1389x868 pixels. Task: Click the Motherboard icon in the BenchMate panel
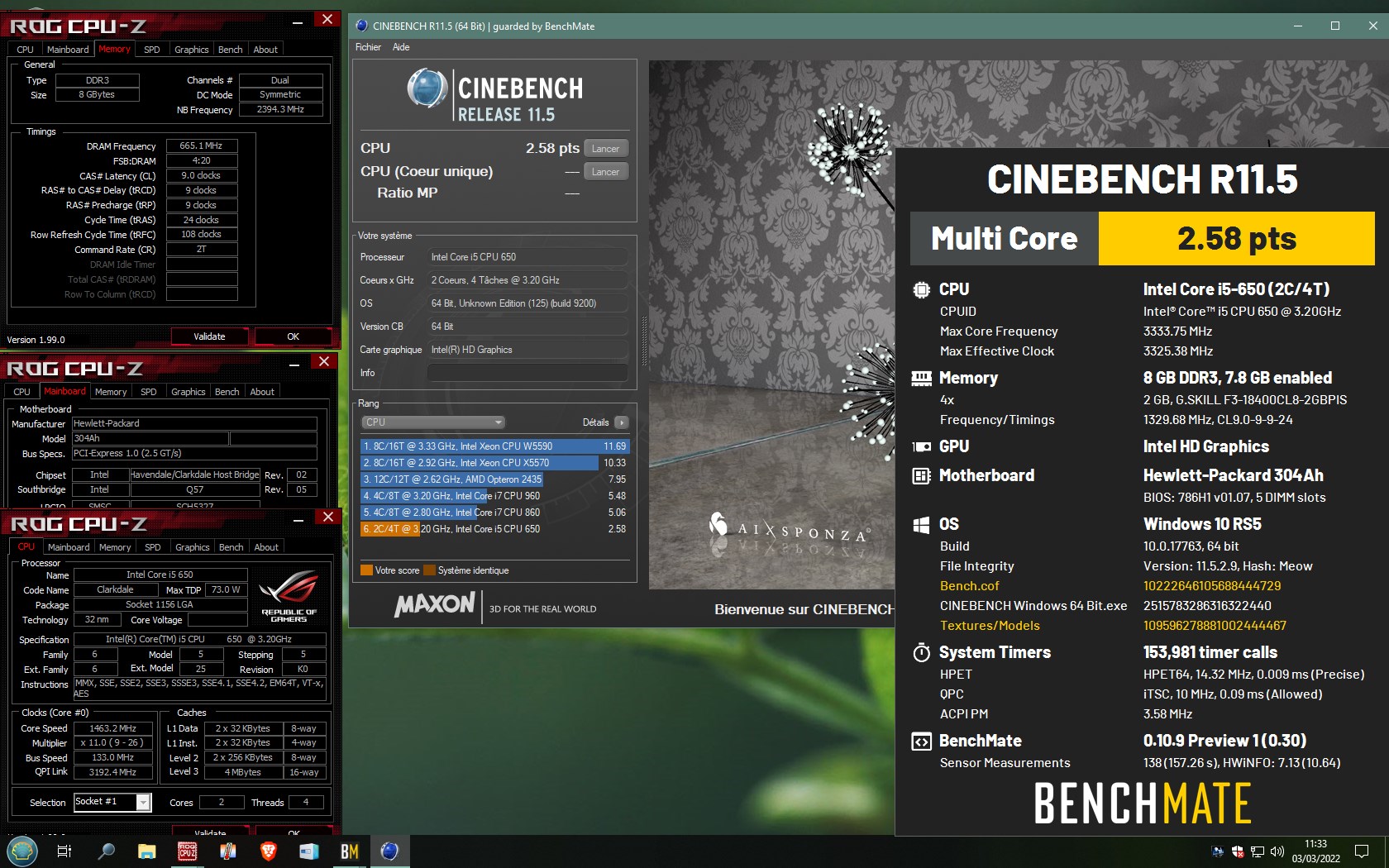coord(921,475)
